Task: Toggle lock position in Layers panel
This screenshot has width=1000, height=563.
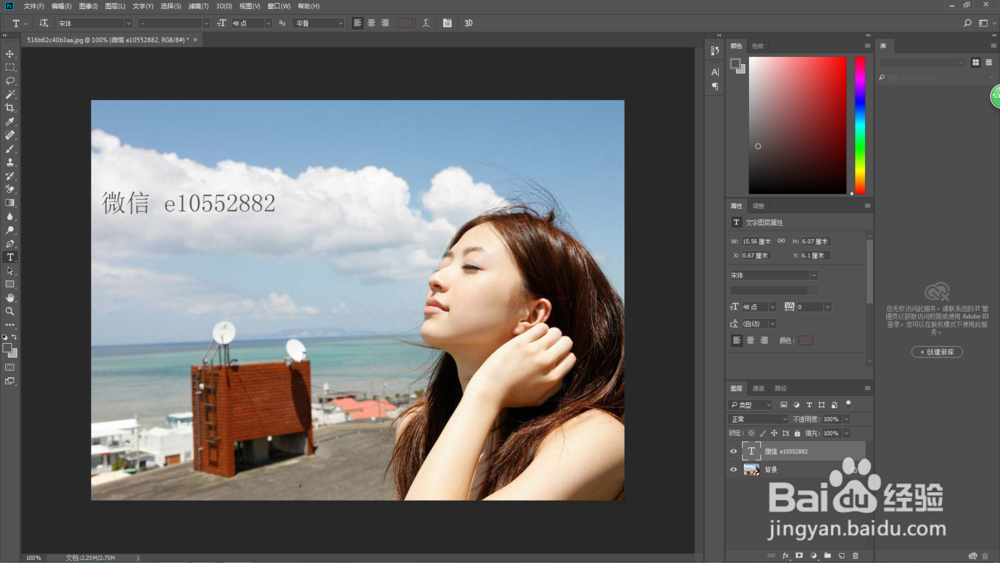Action: click(774, 434)
